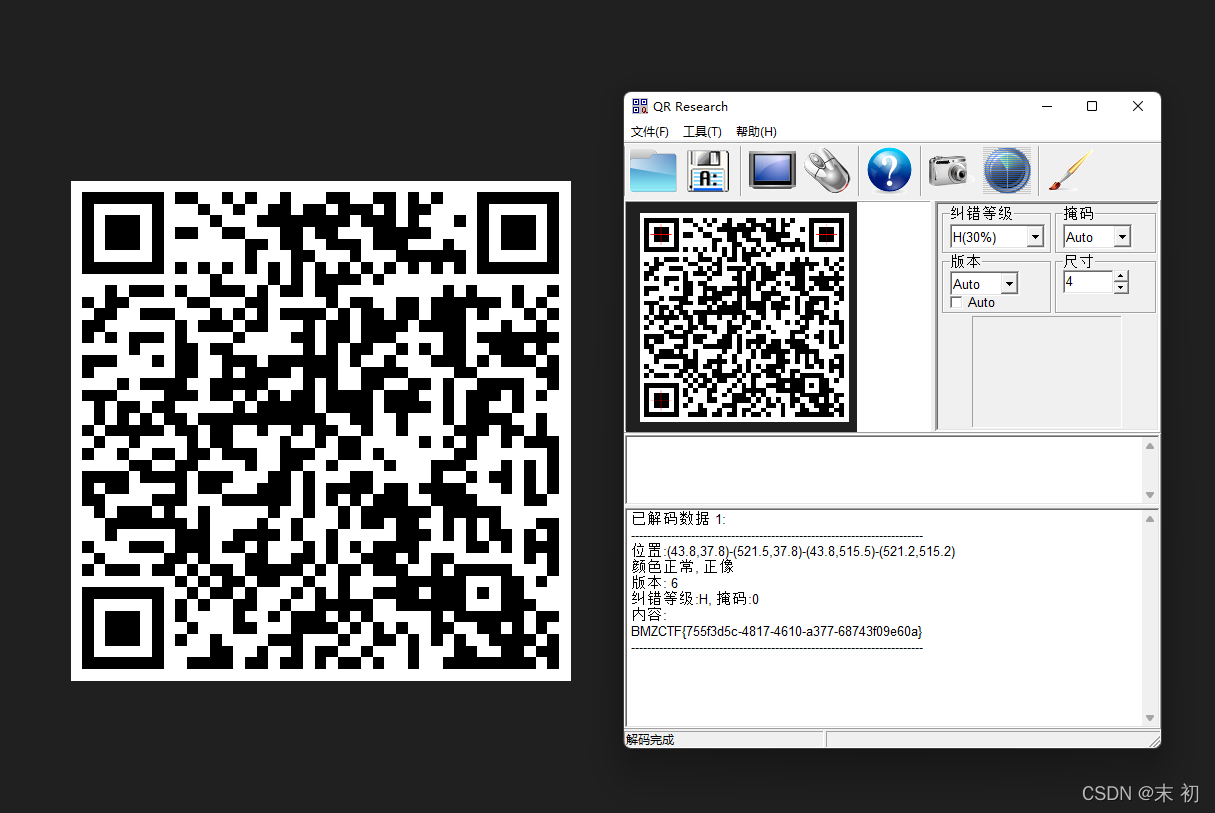Image resolution: width=1215 pixels, height=813 pixels.
Task: Click the floppy disk save icon
Action: pos(708,171)
